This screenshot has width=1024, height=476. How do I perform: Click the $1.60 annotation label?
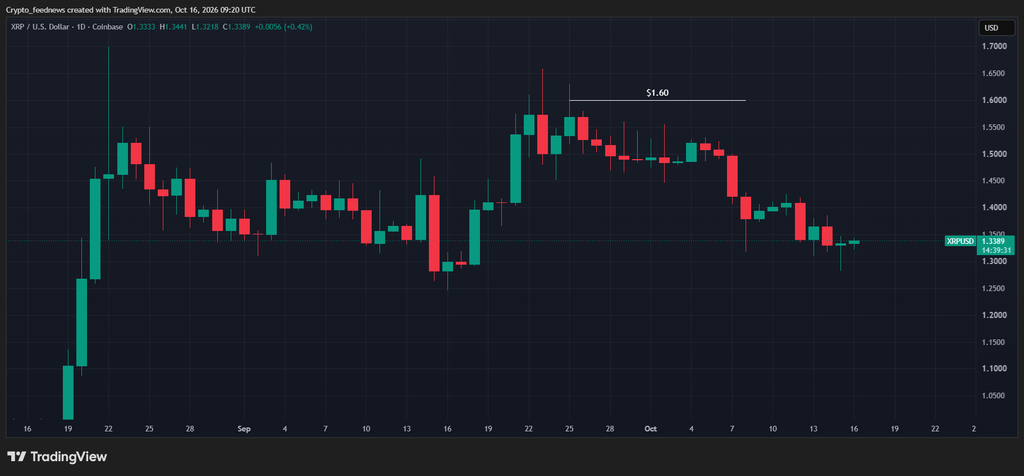click(657, 93)
